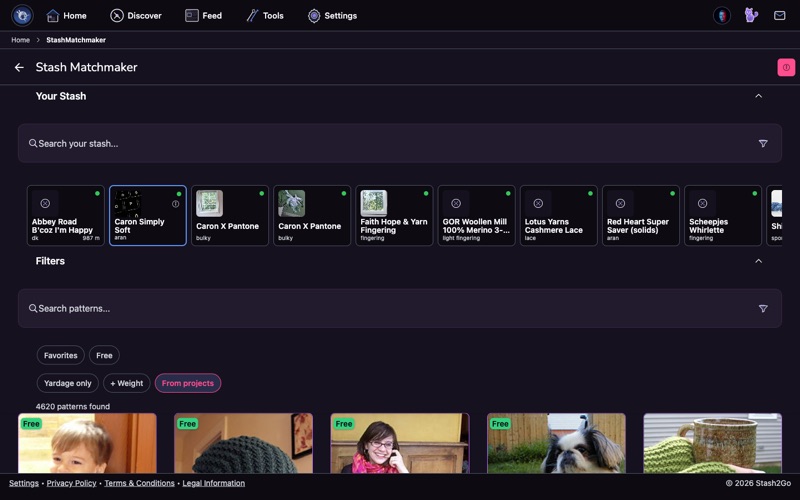Collapse the Filters section
This screenshot has width=800, height=500.
759,261
